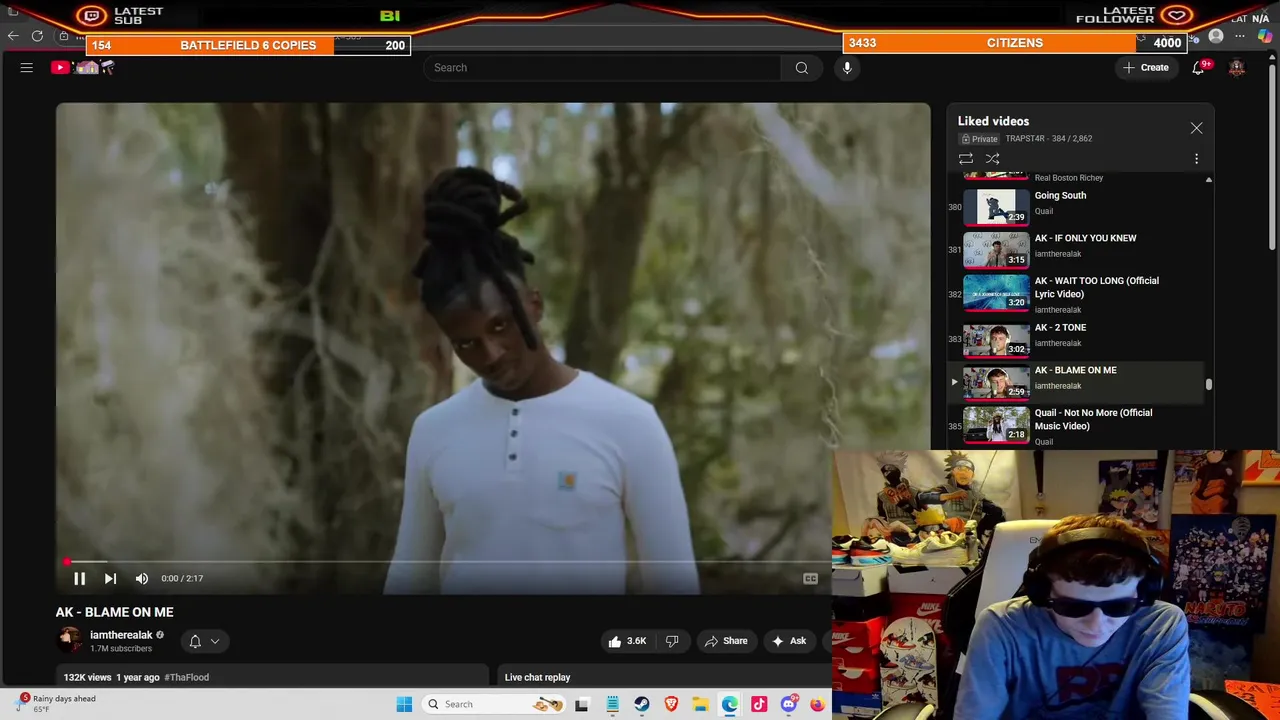Click into the YouTube search field
Image resolution: width=1280 pixels, height=720 pixels.
click(x=602, y=67)
